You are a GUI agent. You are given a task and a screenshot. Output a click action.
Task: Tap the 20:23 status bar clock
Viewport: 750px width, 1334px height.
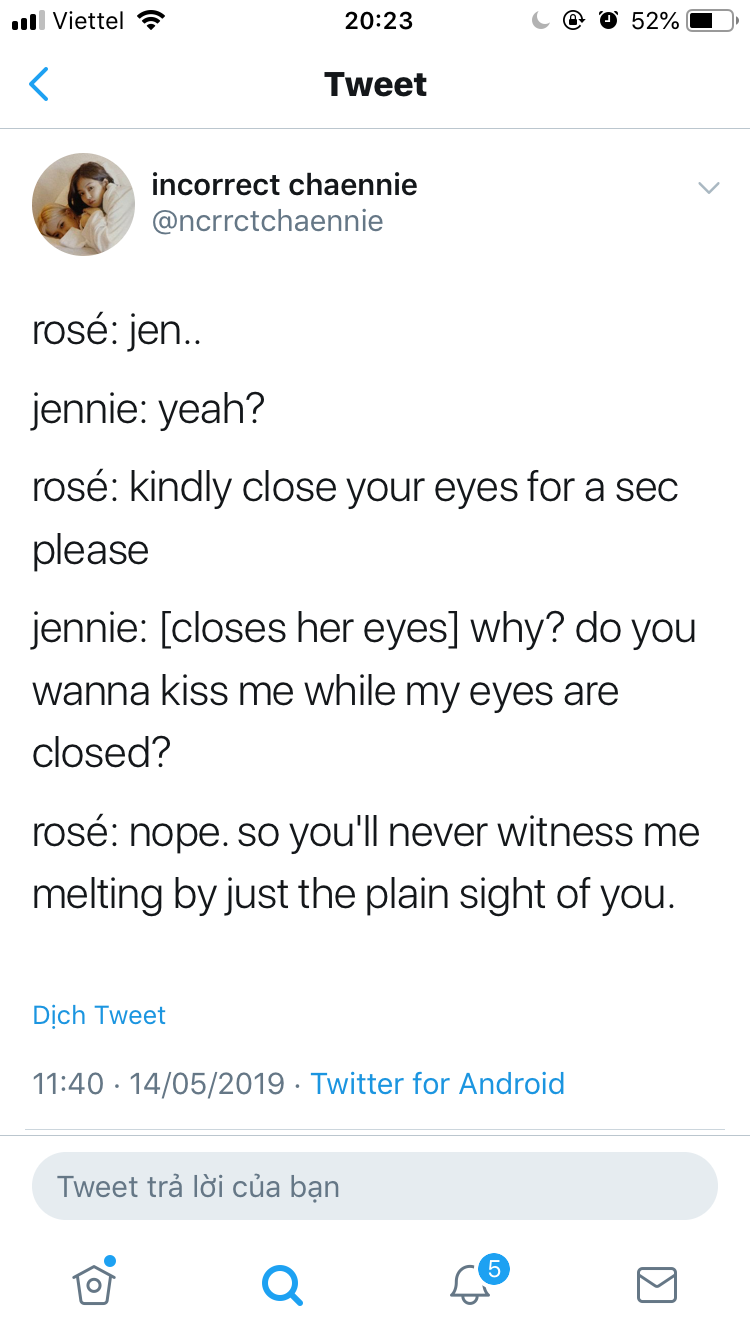pyautogui.click(x=378, y=20)
